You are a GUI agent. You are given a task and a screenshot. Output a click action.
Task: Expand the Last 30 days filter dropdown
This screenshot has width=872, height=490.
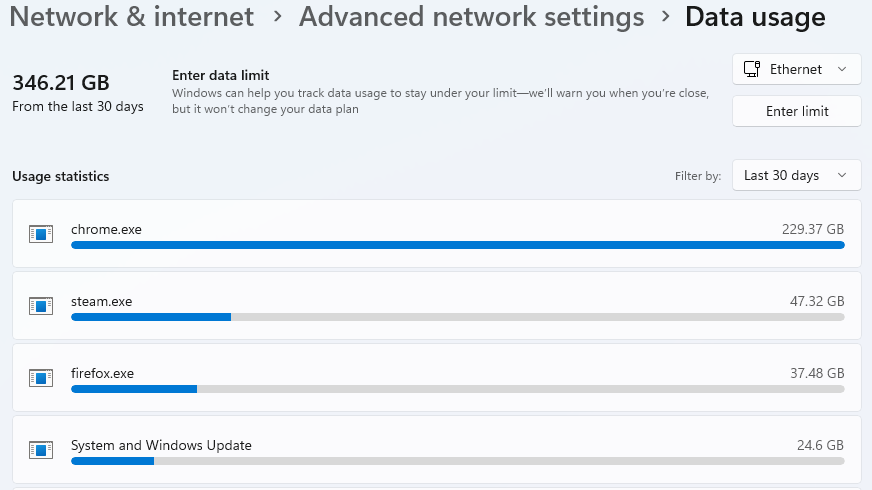[796, 175]
